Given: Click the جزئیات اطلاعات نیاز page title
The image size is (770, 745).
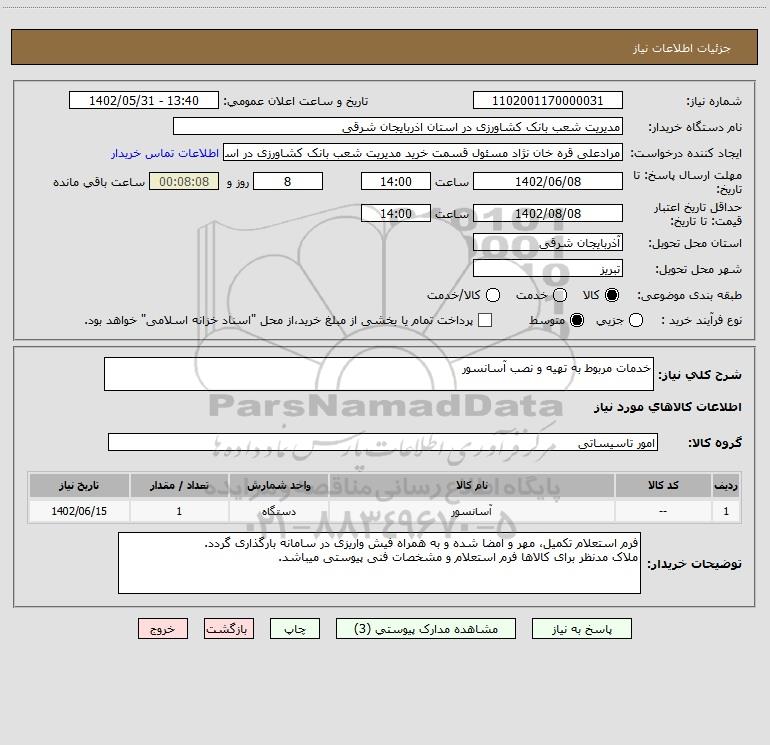Looking at the screenshot, I should click(682, 48).
